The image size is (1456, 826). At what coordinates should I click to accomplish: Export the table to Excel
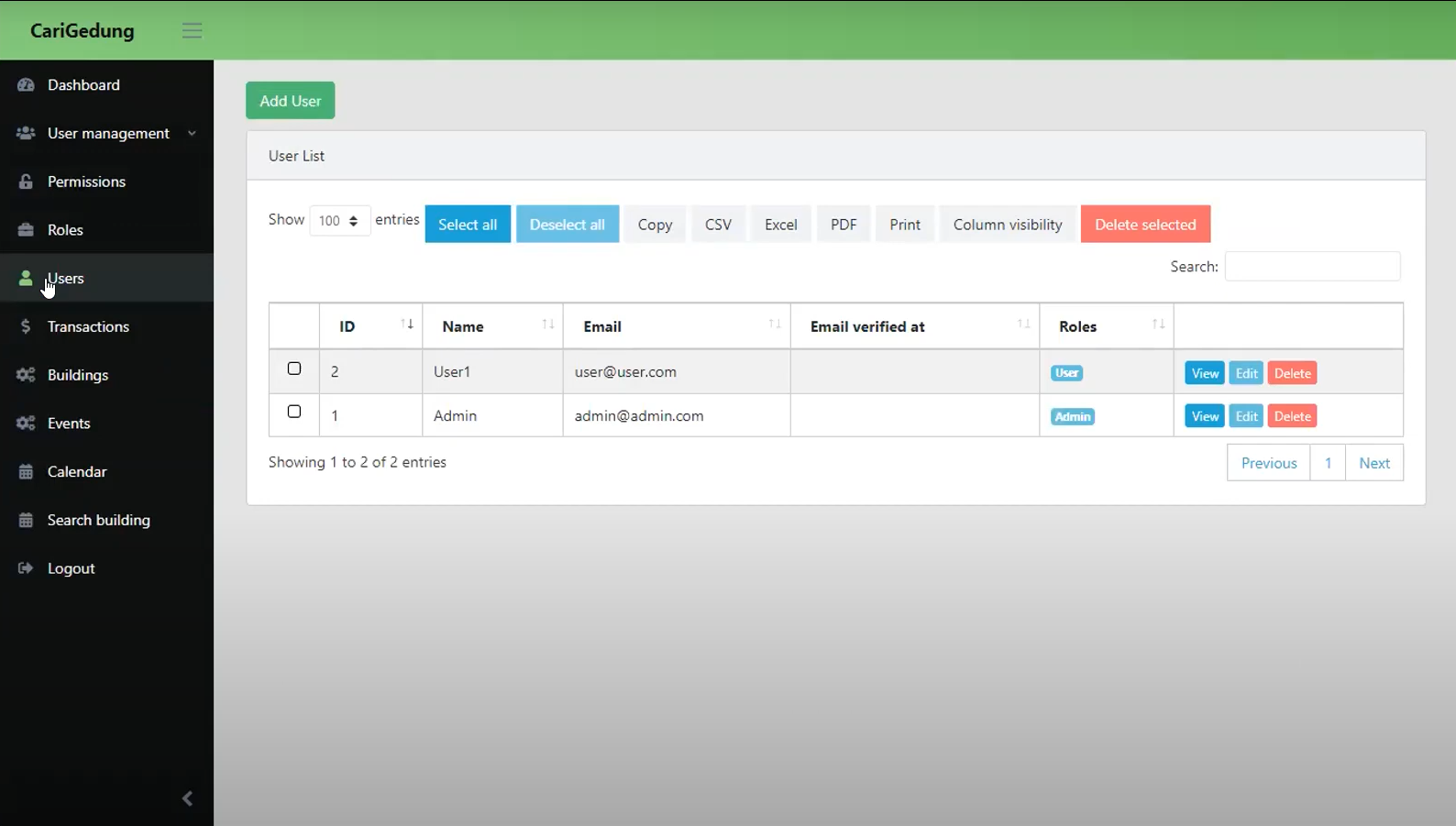click(x=781, y=225)
